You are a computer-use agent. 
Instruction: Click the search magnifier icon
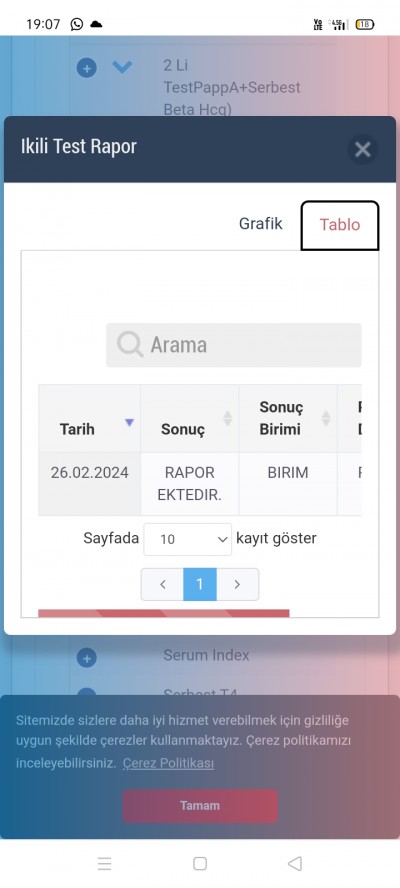click(x=130, y=344)
